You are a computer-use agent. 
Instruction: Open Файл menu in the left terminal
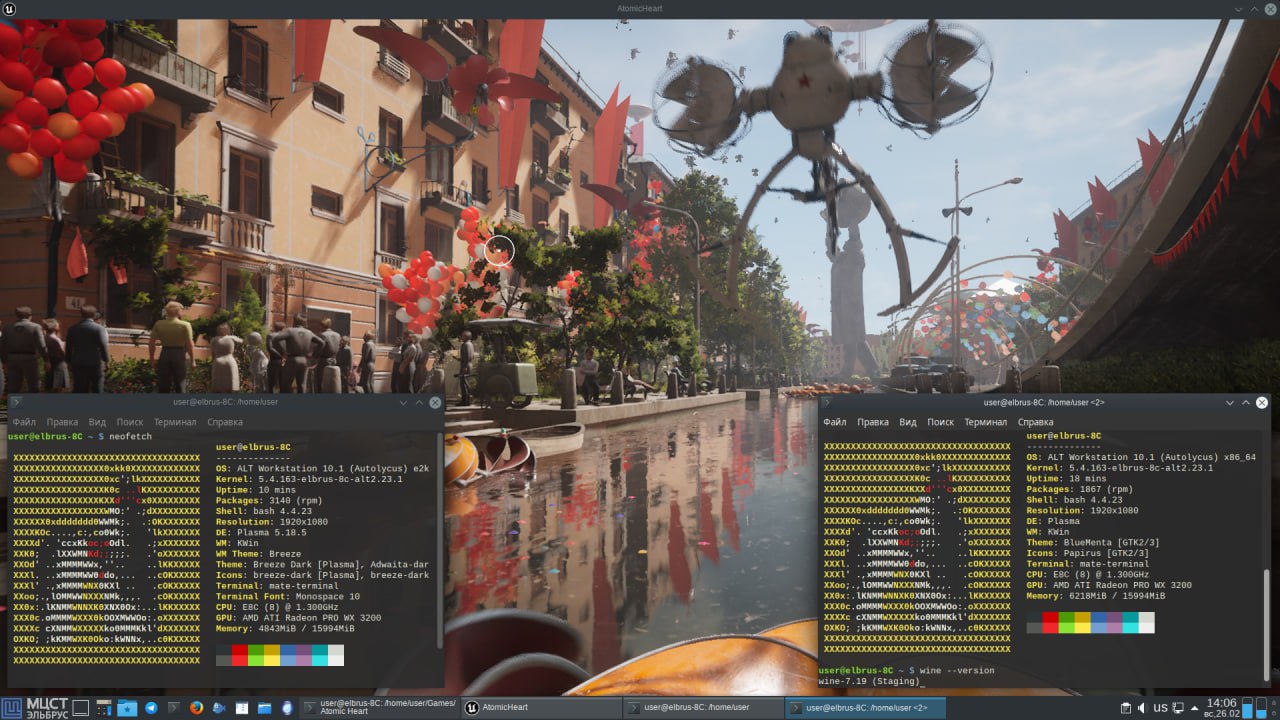pos(24,422)
